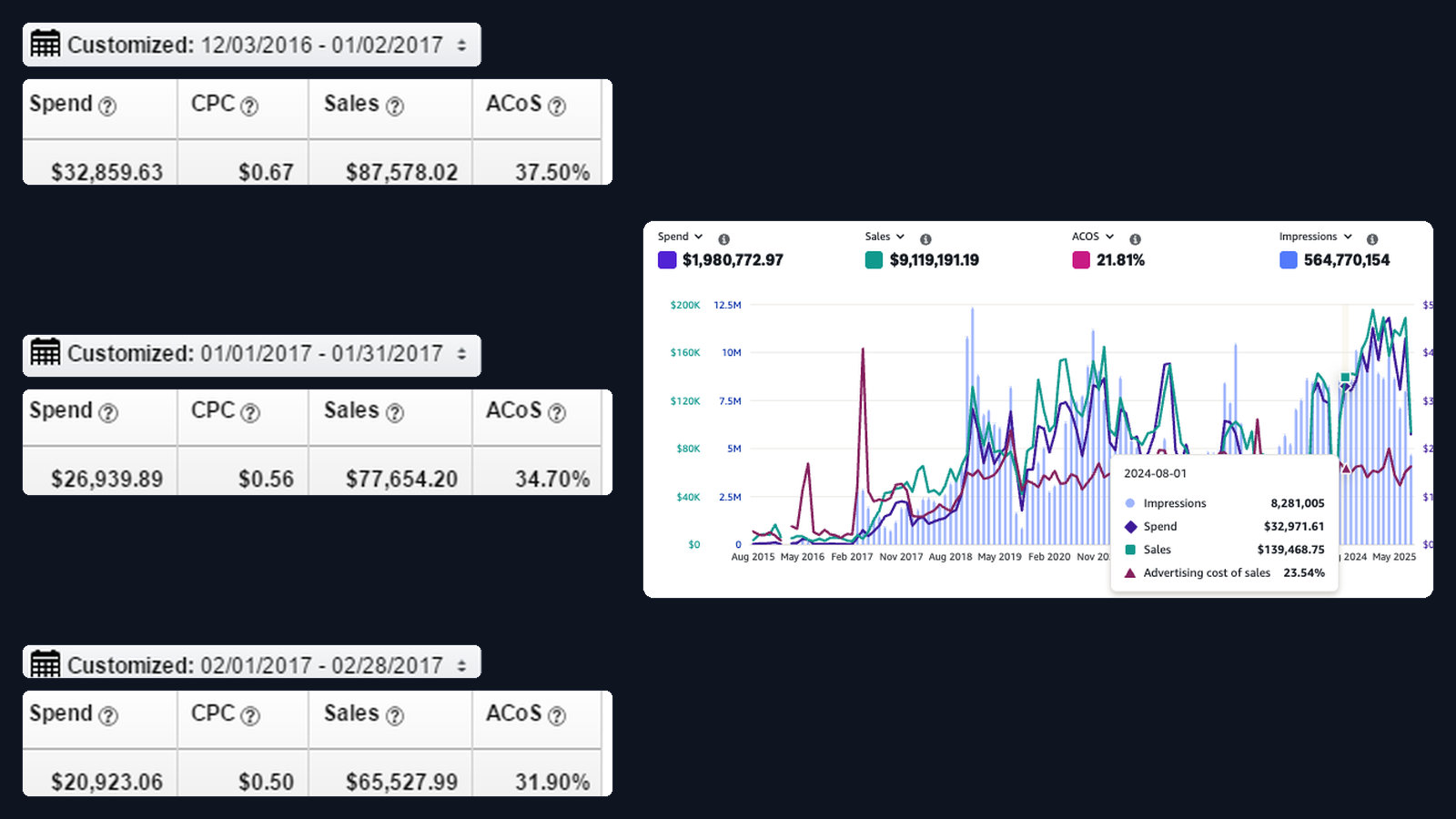Image resolution: width=1456 pixels, height=819 pixels.
Task: Select the $26,939.89 spend value
Action: coord(106,479)
